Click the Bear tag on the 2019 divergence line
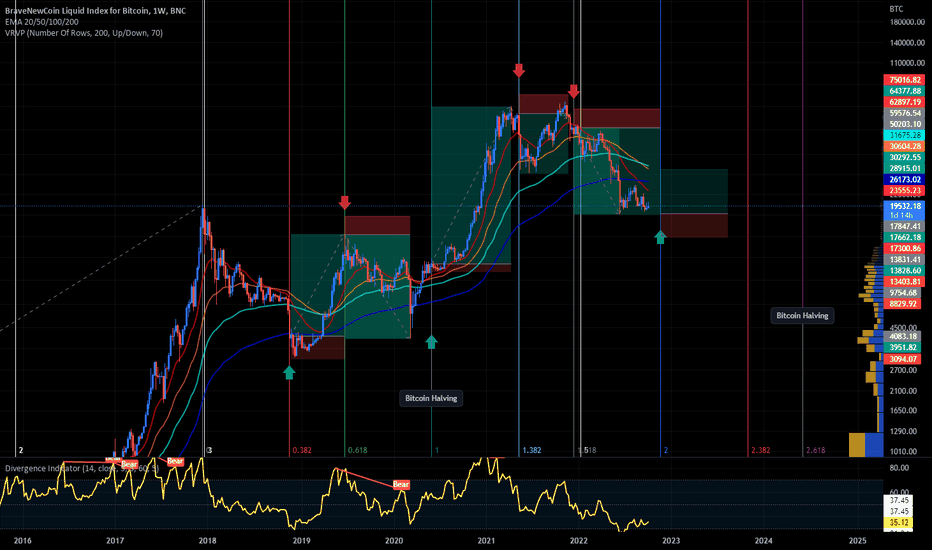 coord(401,485)
